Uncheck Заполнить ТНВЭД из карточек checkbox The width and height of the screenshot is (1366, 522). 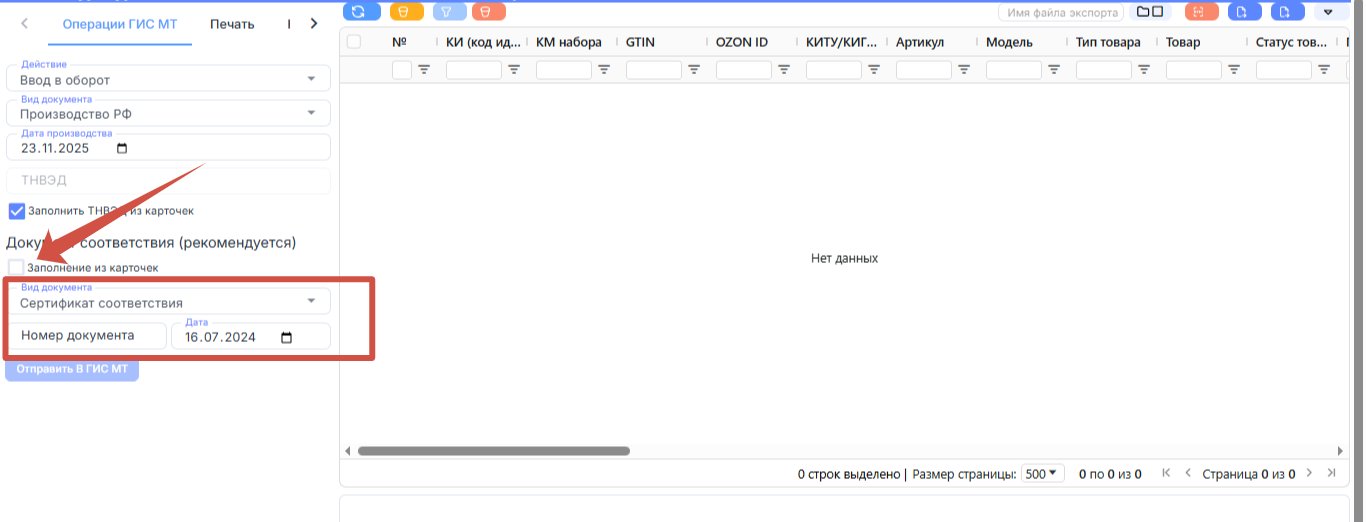16,211
